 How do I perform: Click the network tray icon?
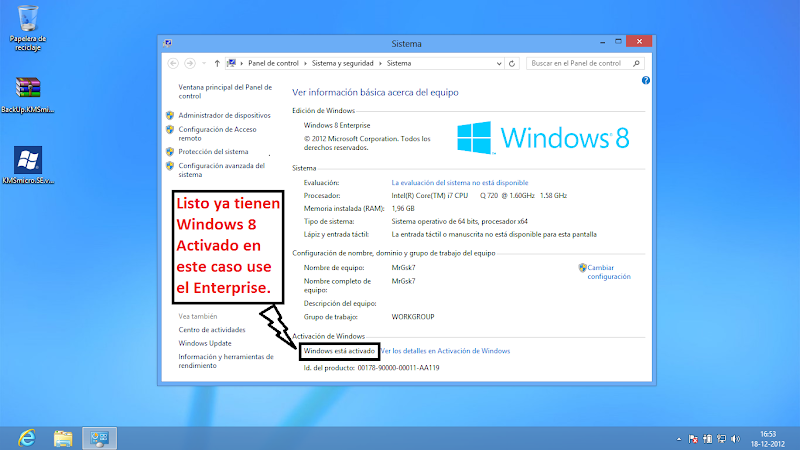tap(721, 439)
